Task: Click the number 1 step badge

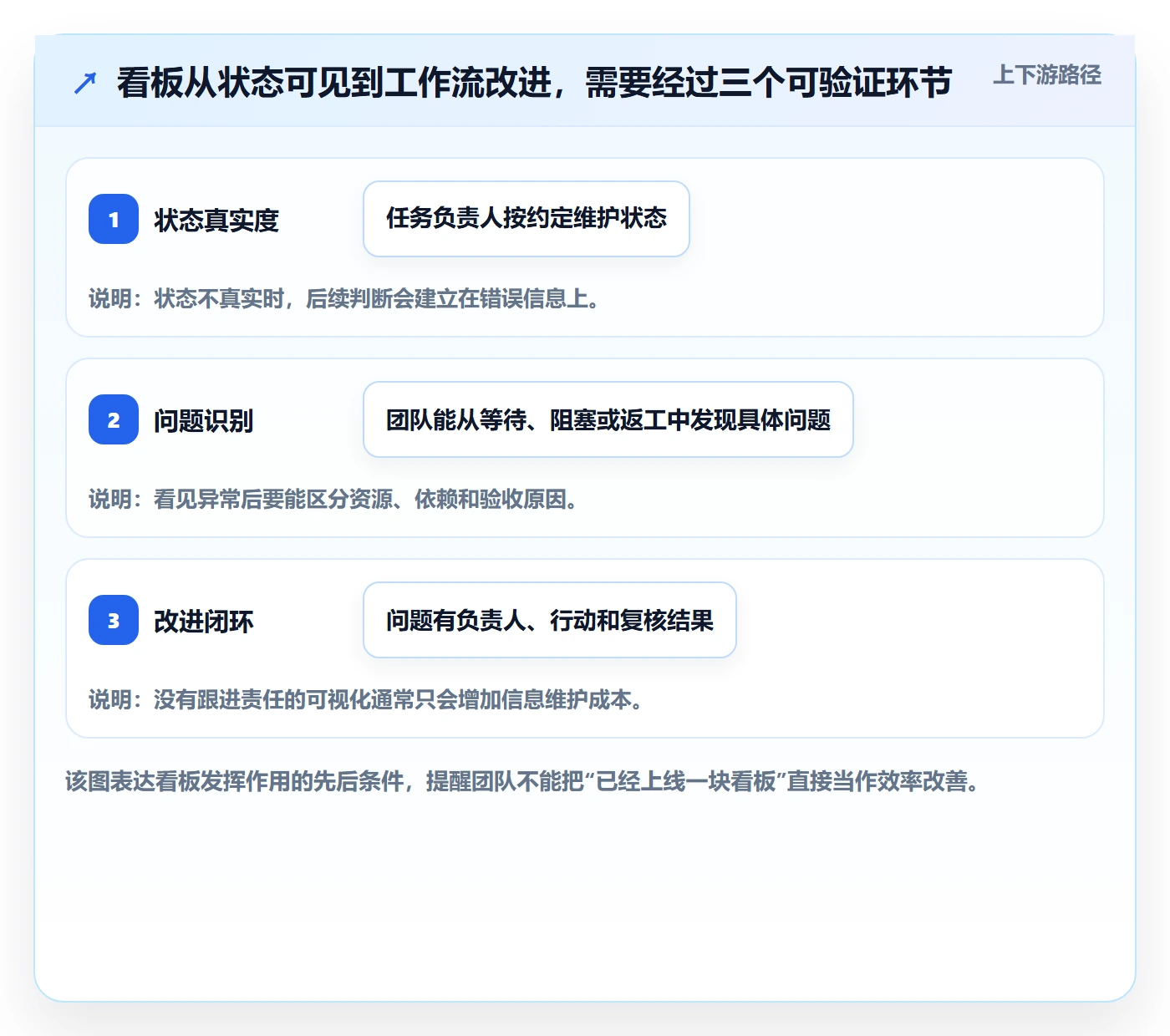Action: click(114, 219)
